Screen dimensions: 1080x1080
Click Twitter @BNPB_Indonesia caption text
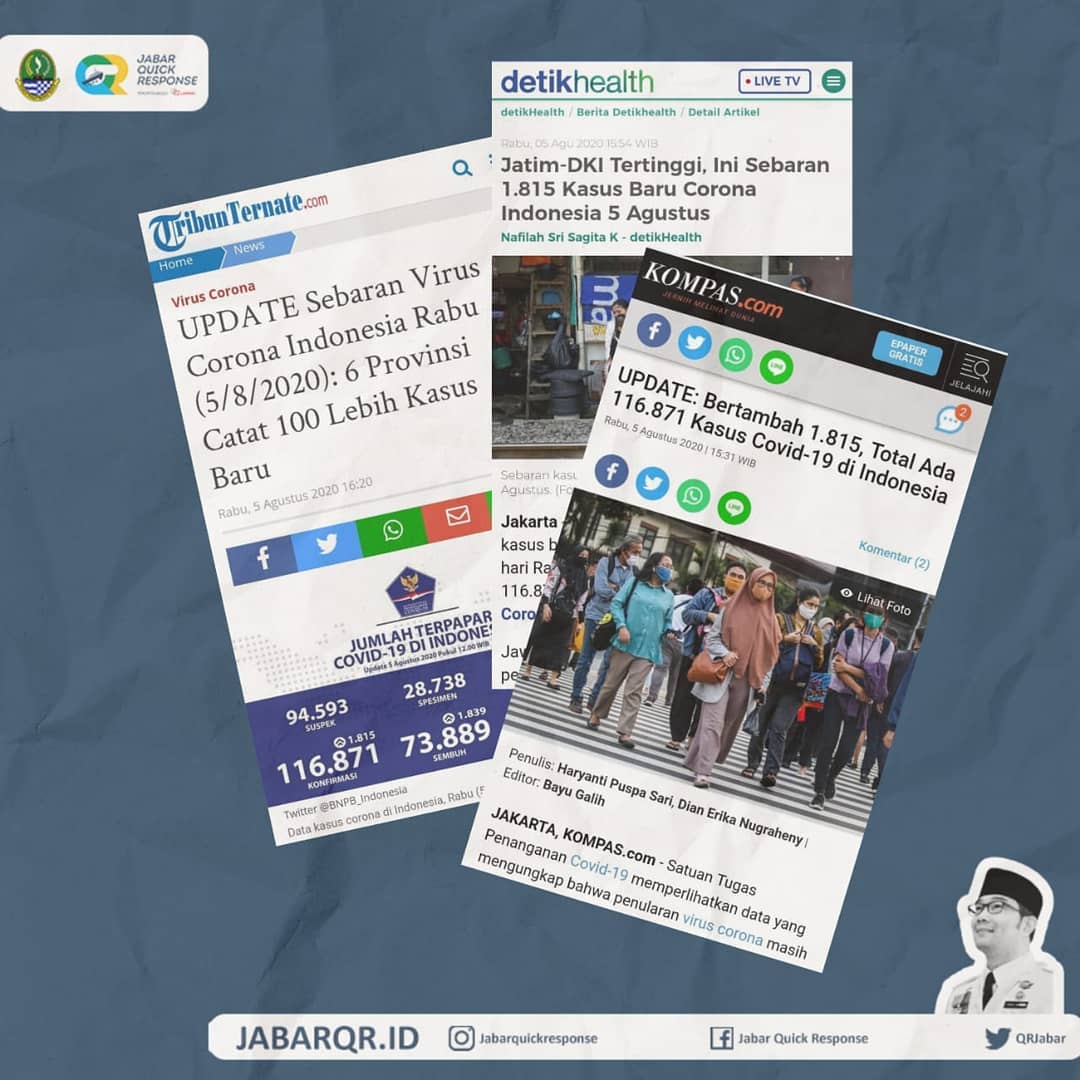(x=345, y=802)
